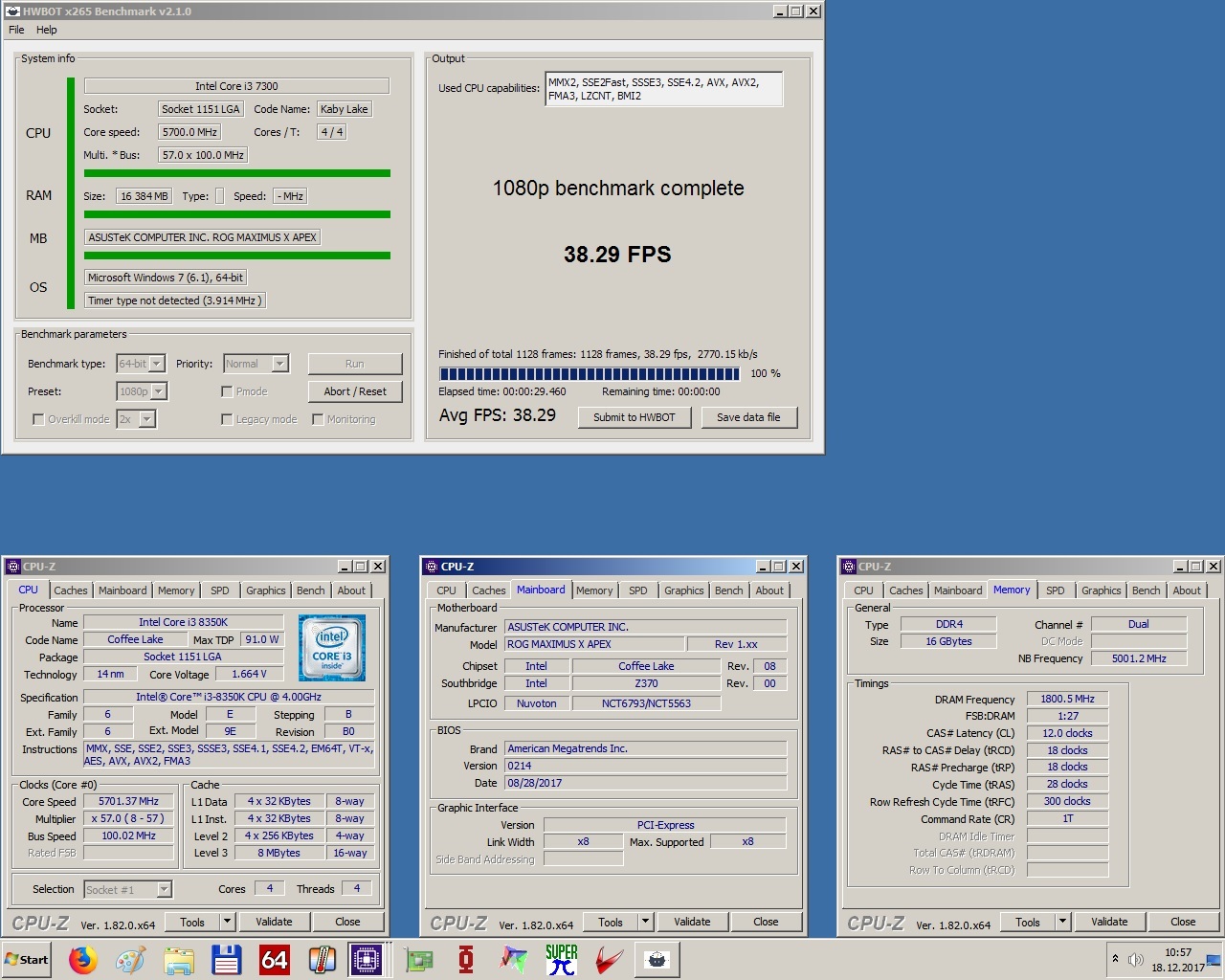Click the Intel Core i3 logo in CPU-Z
Screen dimensions: 1225x980
point(332,648)
